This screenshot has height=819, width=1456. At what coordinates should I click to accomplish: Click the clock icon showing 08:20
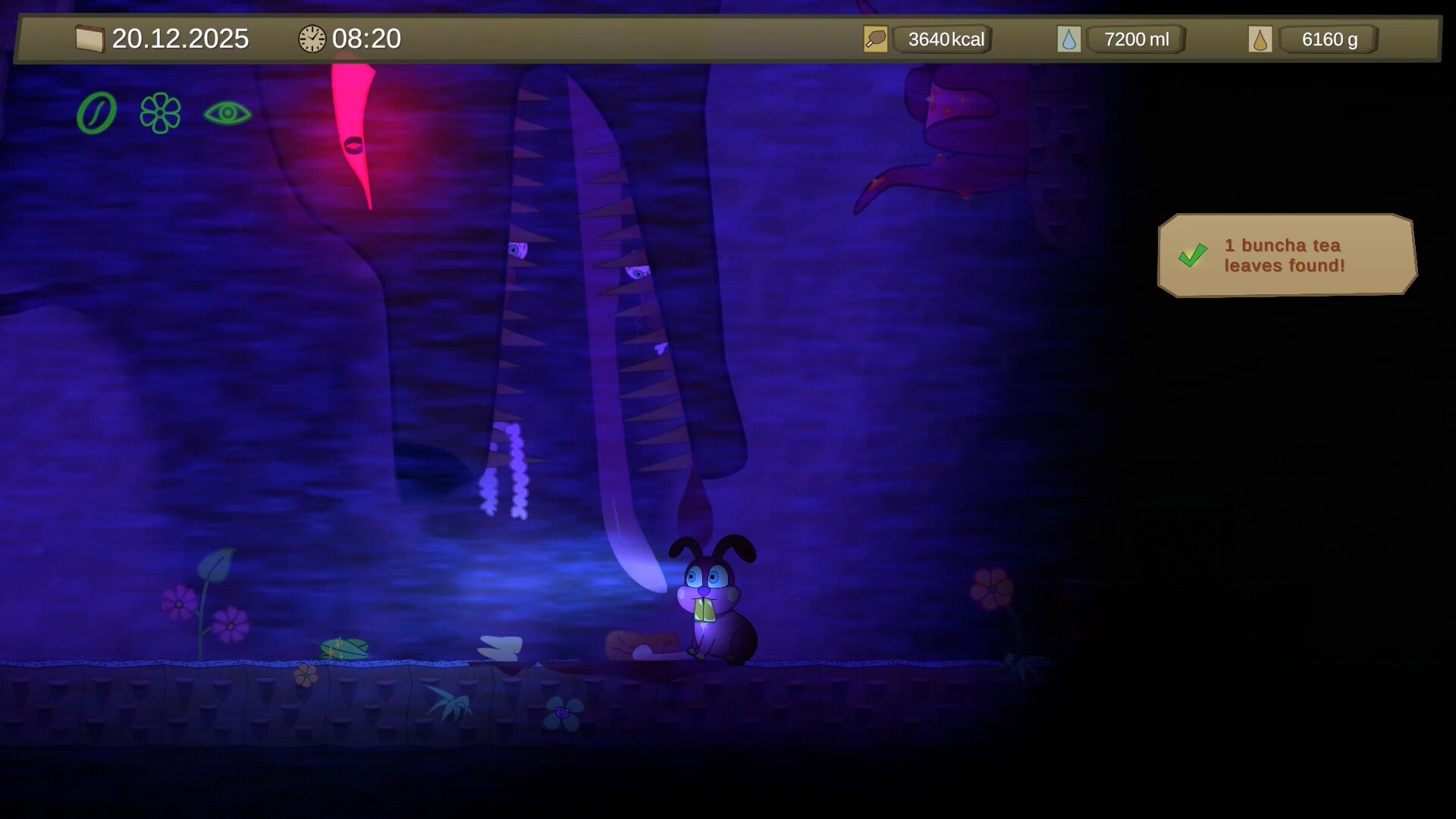312,38
